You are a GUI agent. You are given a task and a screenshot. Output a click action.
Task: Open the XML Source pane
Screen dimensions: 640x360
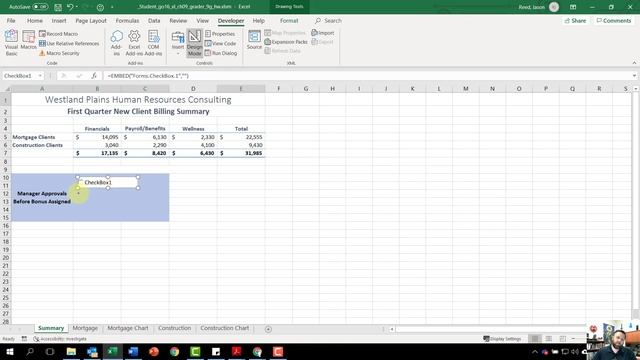click(254, 40)
